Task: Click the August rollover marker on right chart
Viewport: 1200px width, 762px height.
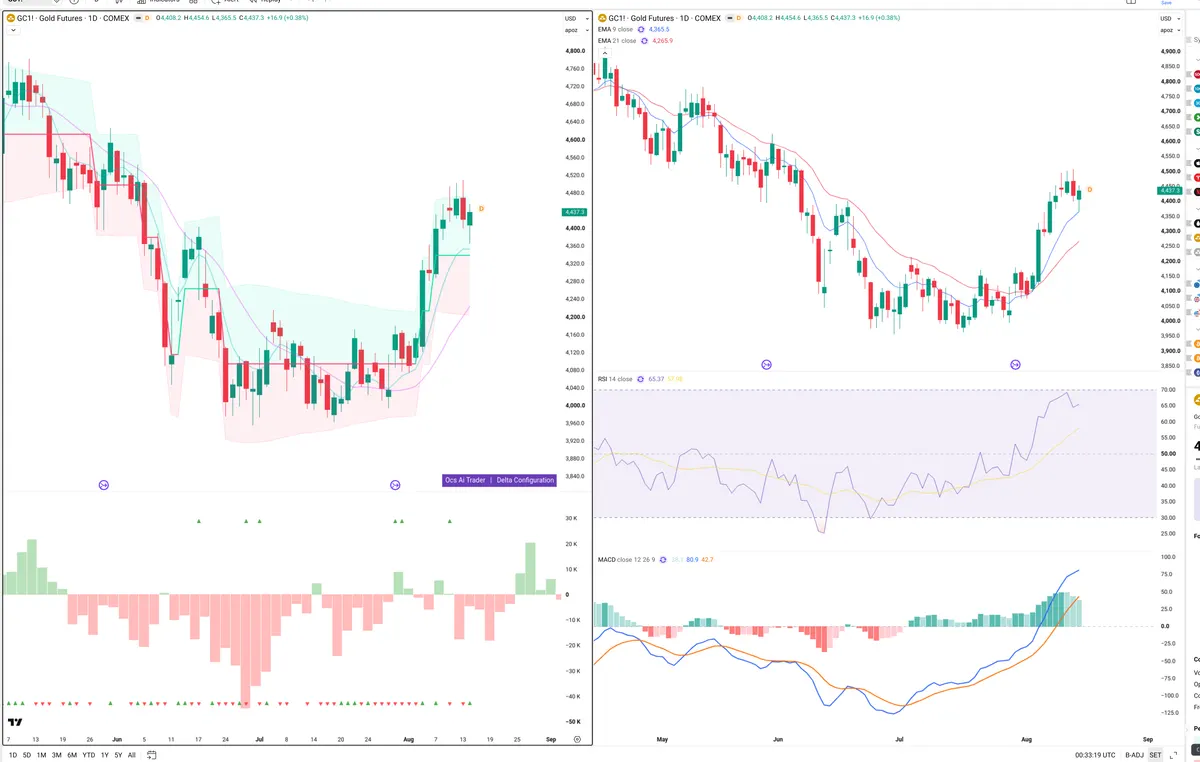Action: coord(1016,365)
